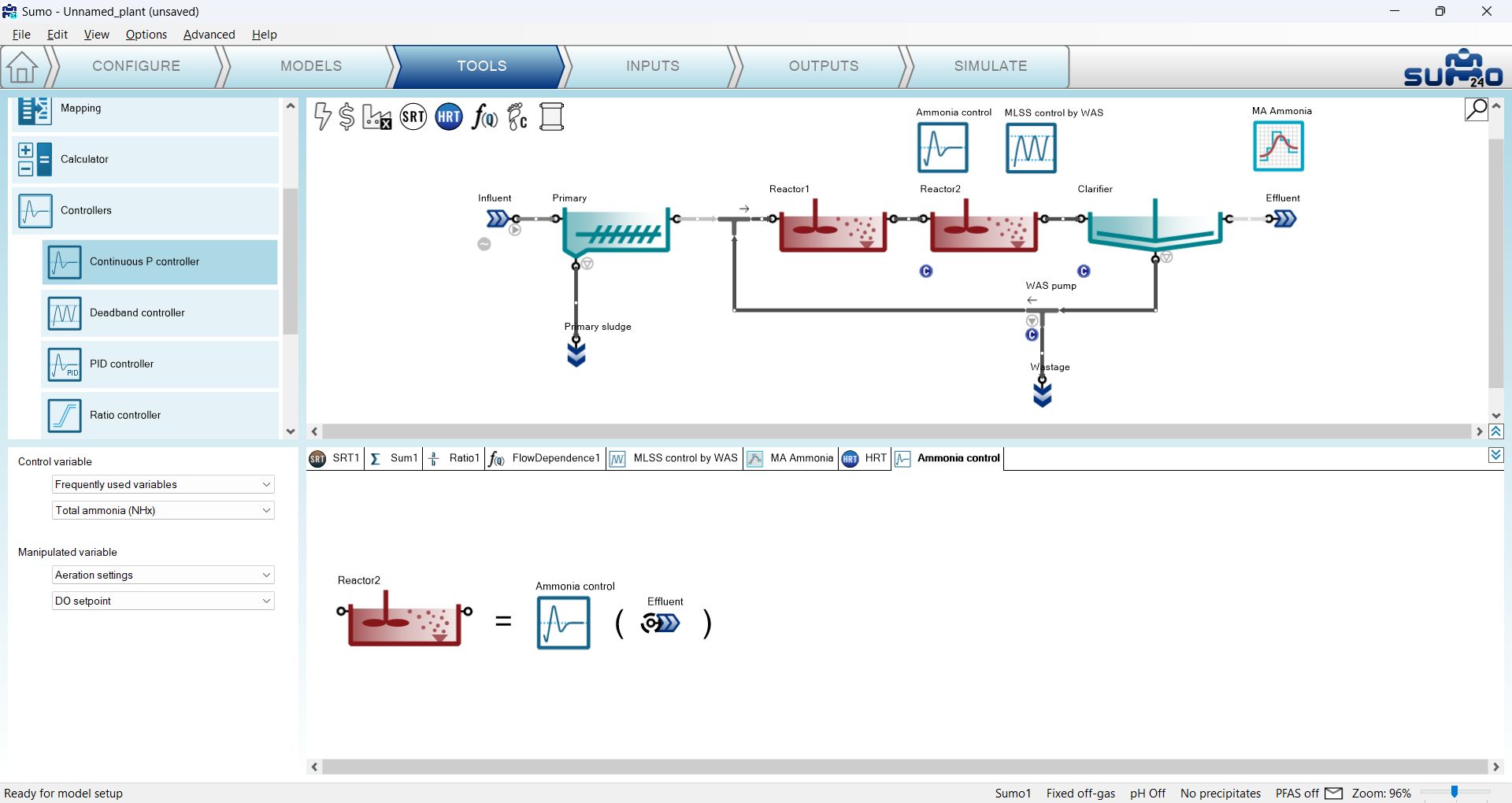Screen dimensions: 1512x803
Task: Add an HRT tool from toolbar
Action: coord(449,117)
